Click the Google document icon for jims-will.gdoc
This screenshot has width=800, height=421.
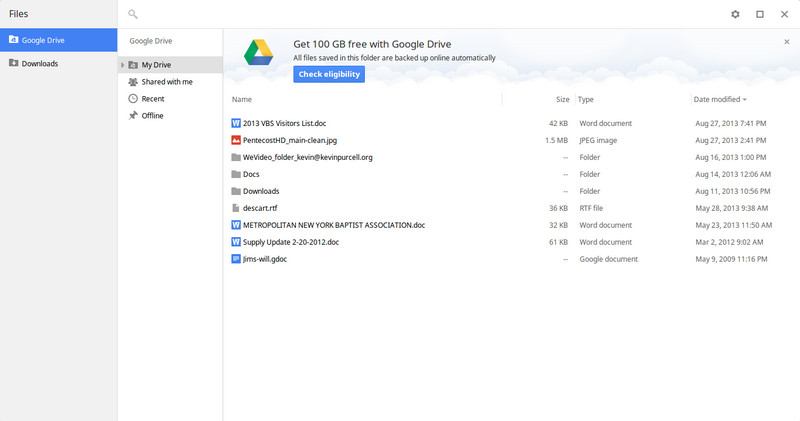(x=236, y=259)
